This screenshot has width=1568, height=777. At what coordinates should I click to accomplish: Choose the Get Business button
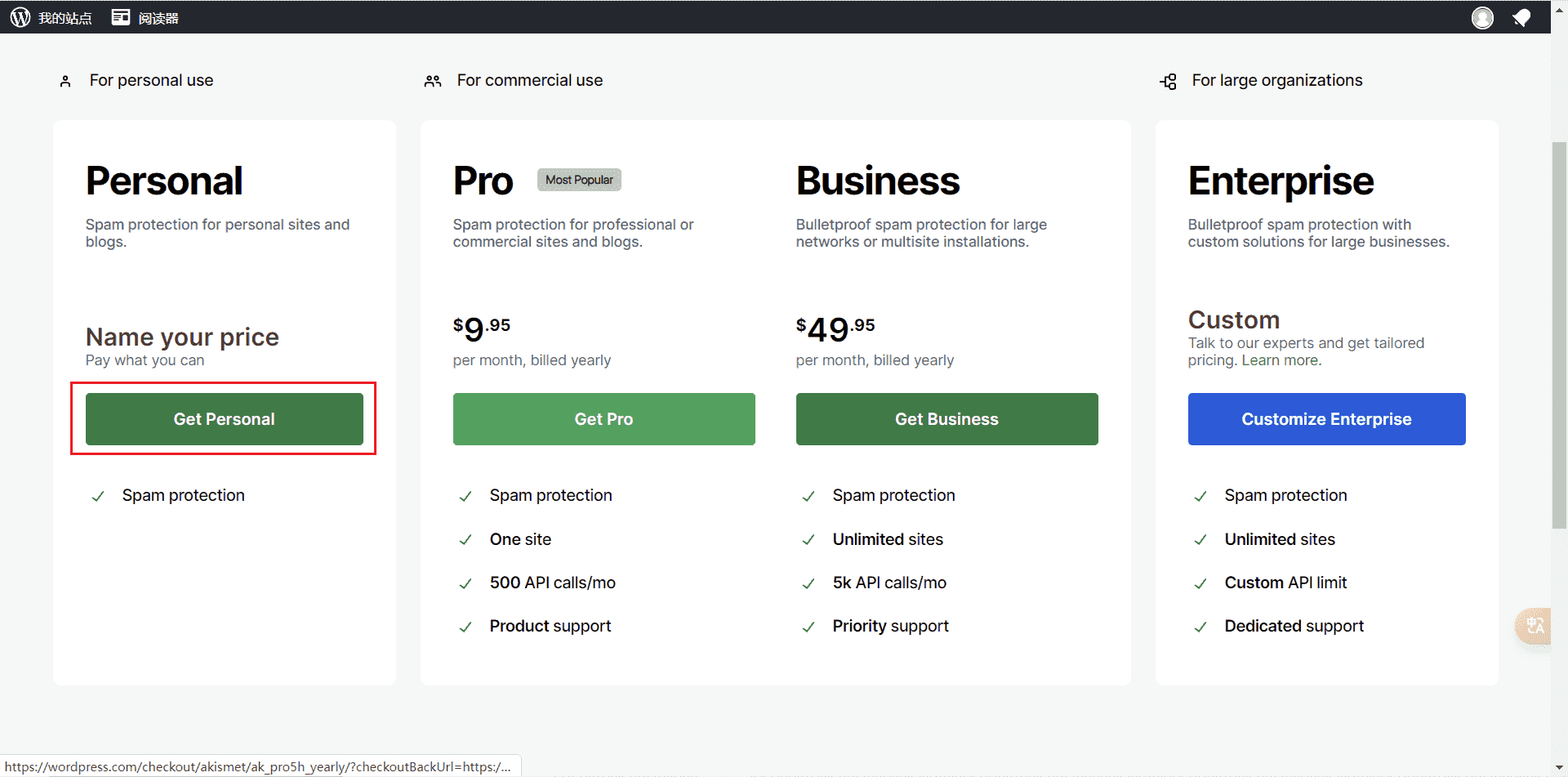tap(947, 419)
